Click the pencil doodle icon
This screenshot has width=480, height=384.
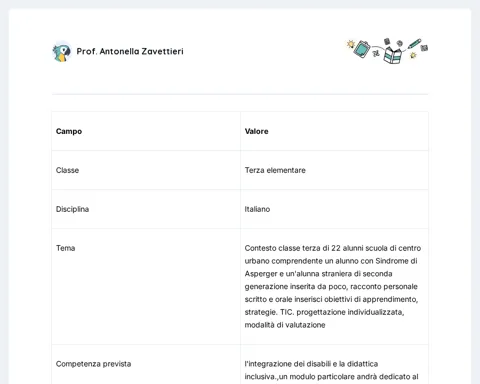pos(414,44)
